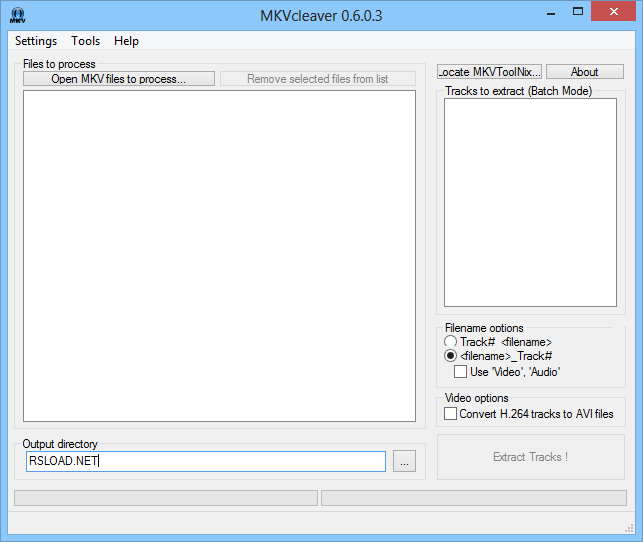643x542 pixels.
Task: Click the window resize grip icon
Action: pyautogui.click(x=629, y=529)
